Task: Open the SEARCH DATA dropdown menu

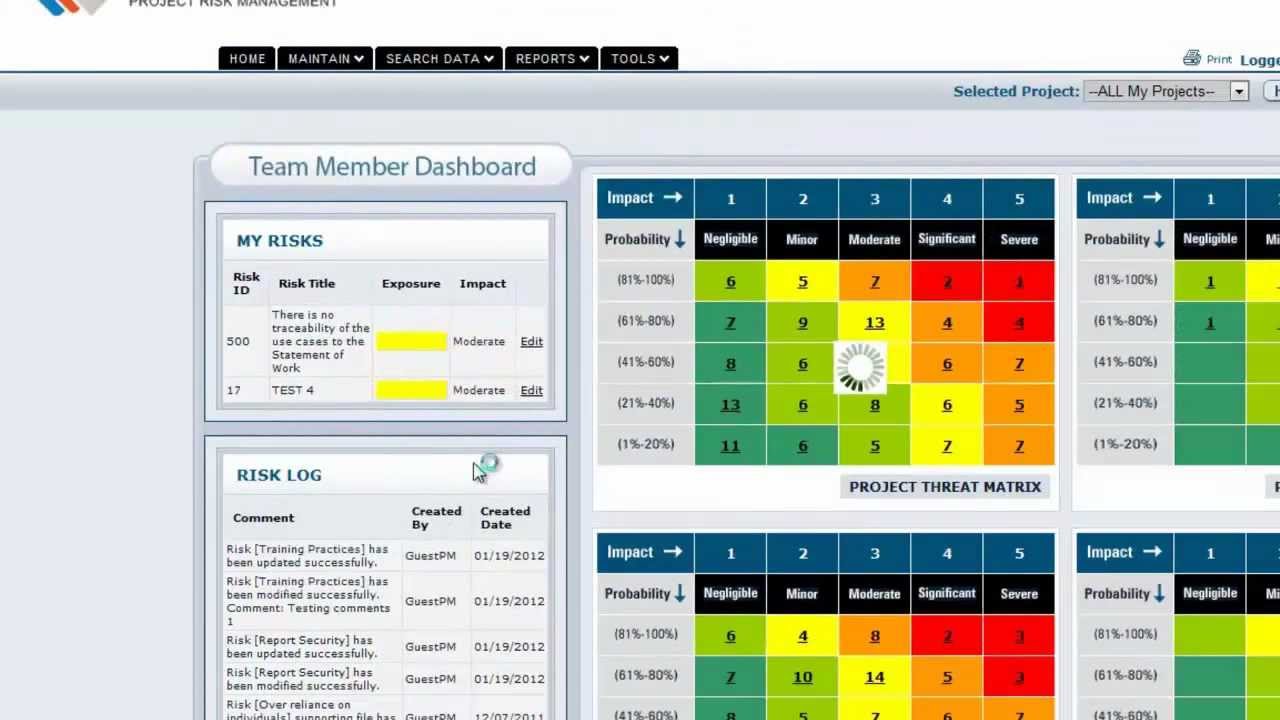Action: pyautogui.click(x=439, y=58)
